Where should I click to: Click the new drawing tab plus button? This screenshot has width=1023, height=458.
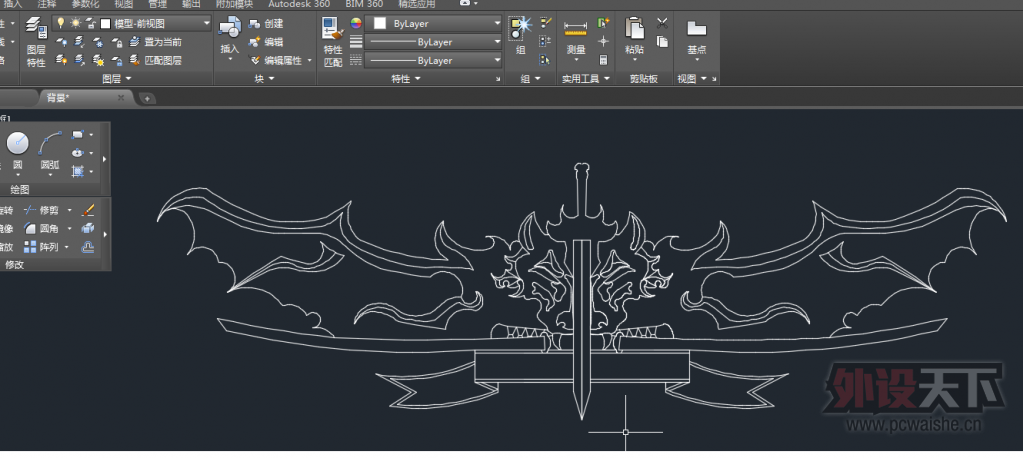coord(147,99)
